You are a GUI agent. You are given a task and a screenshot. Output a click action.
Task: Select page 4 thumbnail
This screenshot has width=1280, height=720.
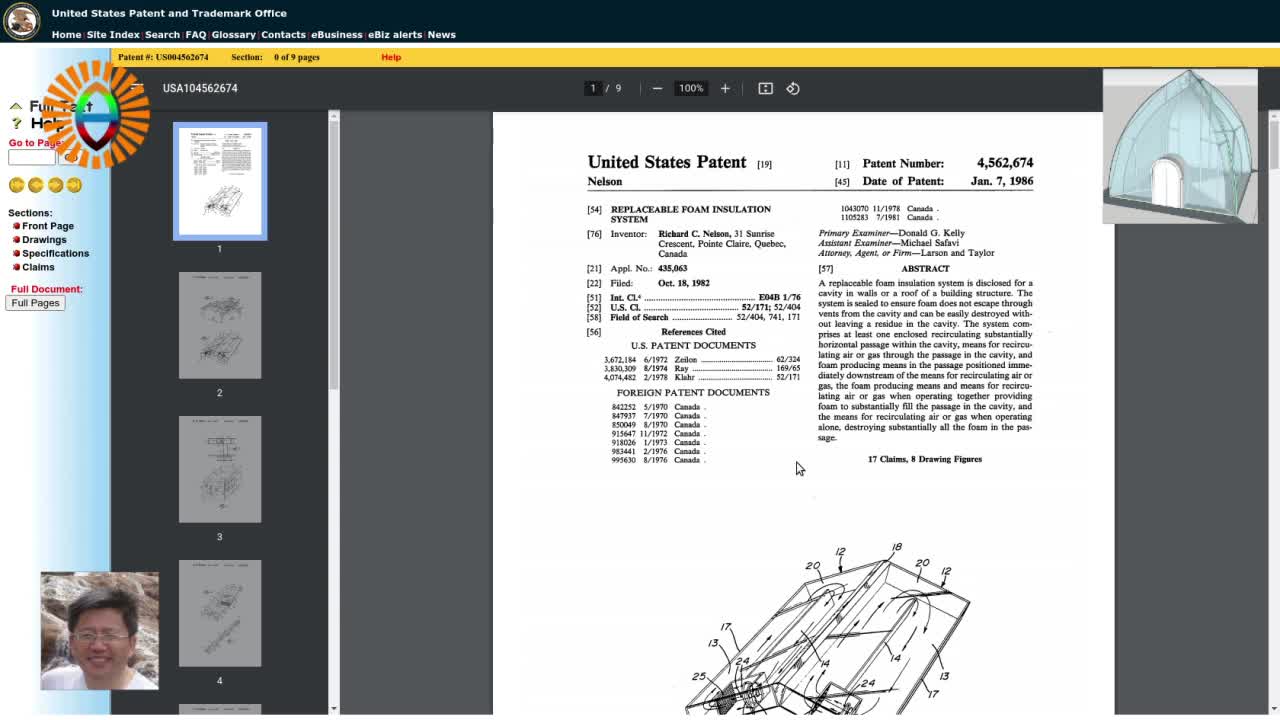tap(220, 613)
